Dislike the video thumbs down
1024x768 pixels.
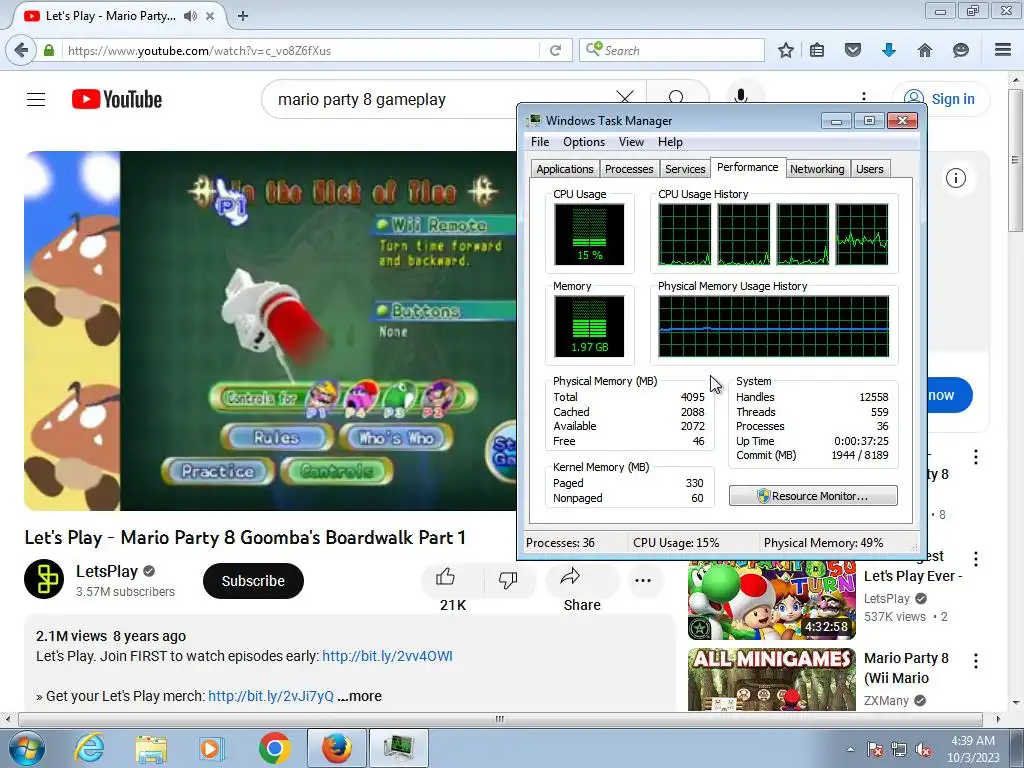tap(507, 579)
